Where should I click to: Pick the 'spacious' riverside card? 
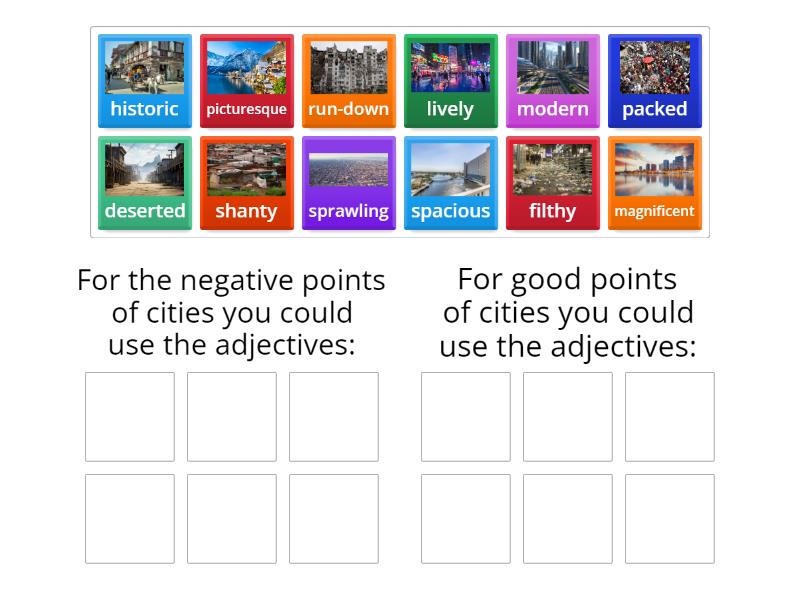click(450, 182)
